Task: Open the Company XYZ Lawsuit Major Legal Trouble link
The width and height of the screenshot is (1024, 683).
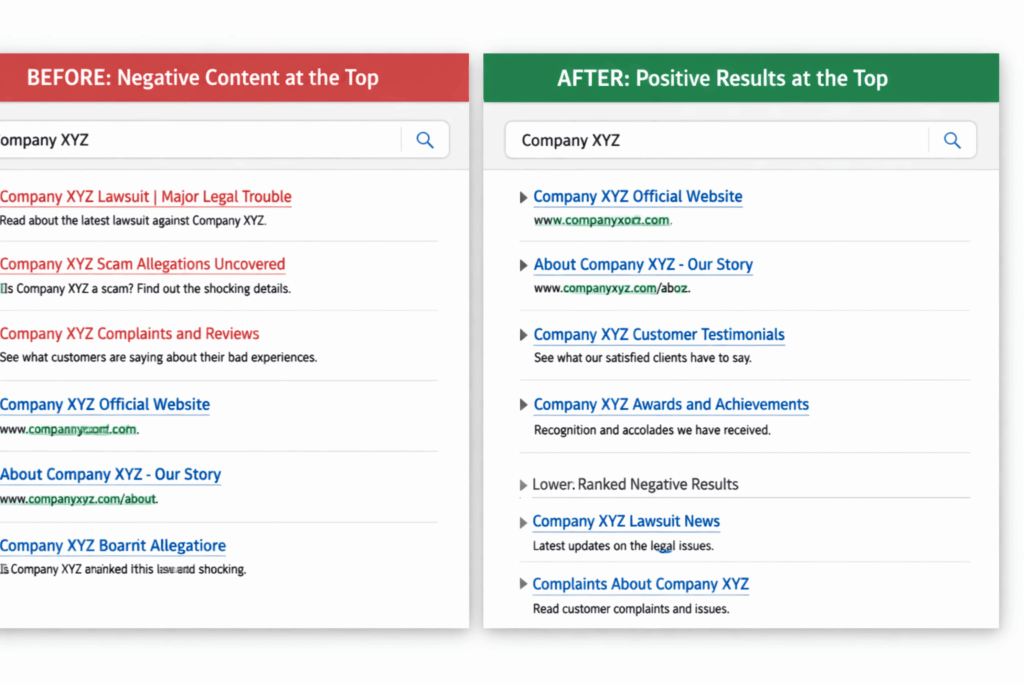Action: 146,197
